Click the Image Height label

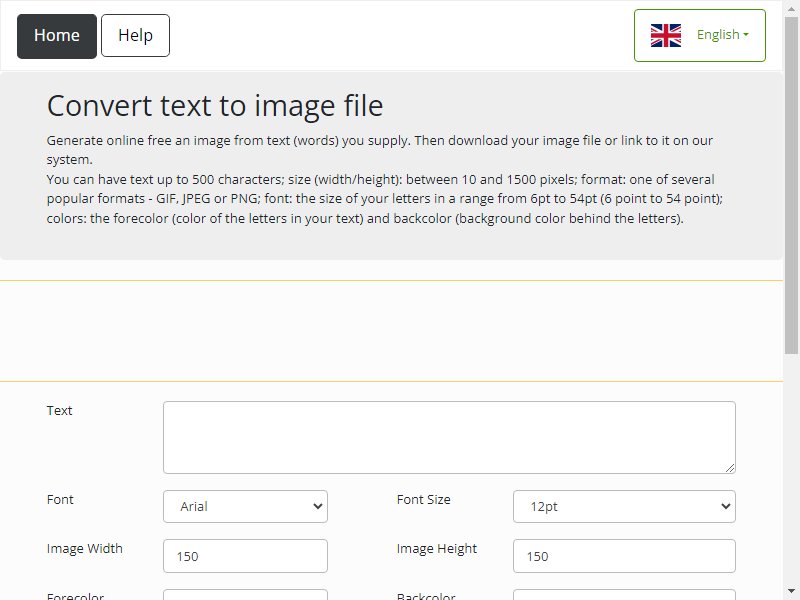pos(437,549)
